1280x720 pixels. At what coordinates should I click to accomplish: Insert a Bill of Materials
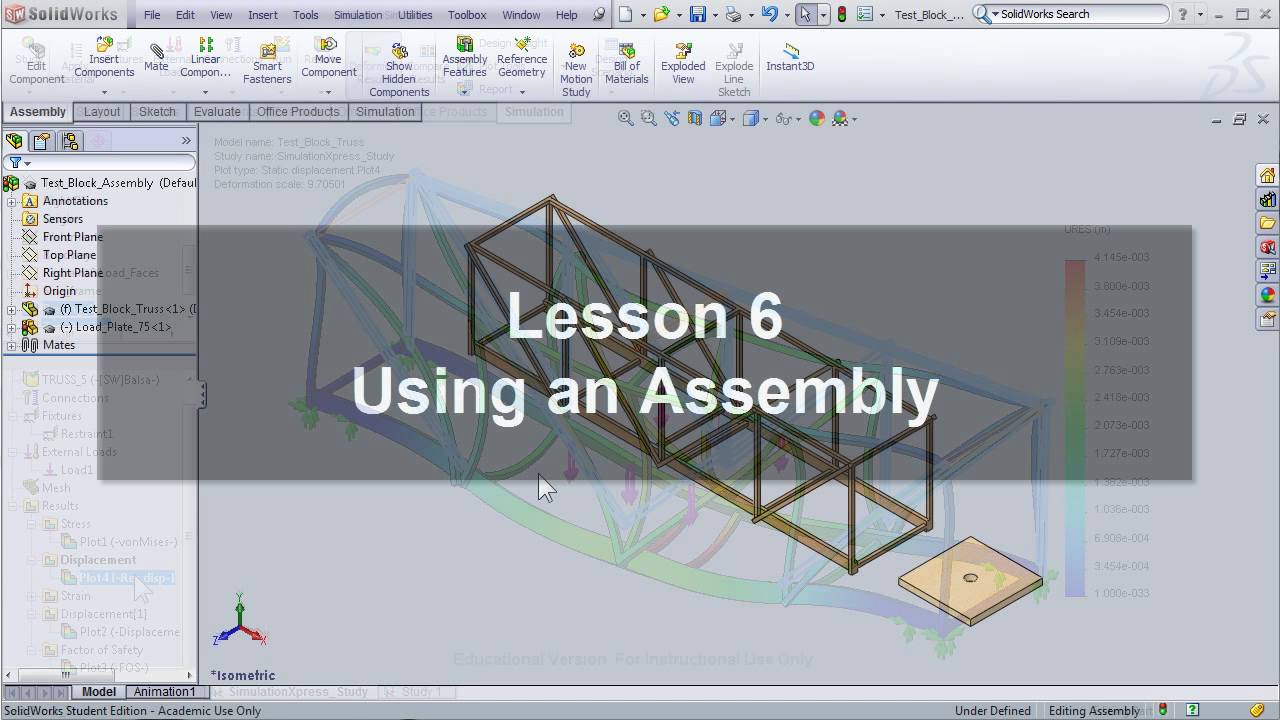[x=627, y=64]
